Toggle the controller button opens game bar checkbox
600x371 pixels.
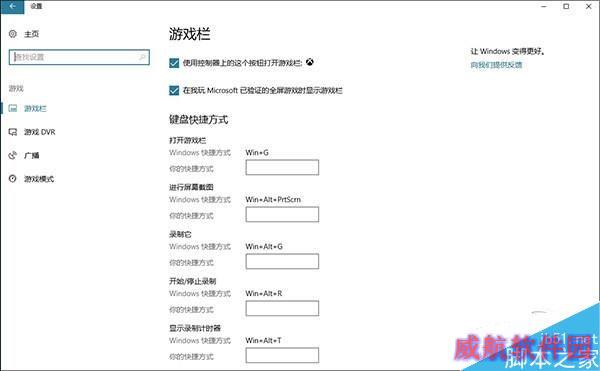point(174,63)
